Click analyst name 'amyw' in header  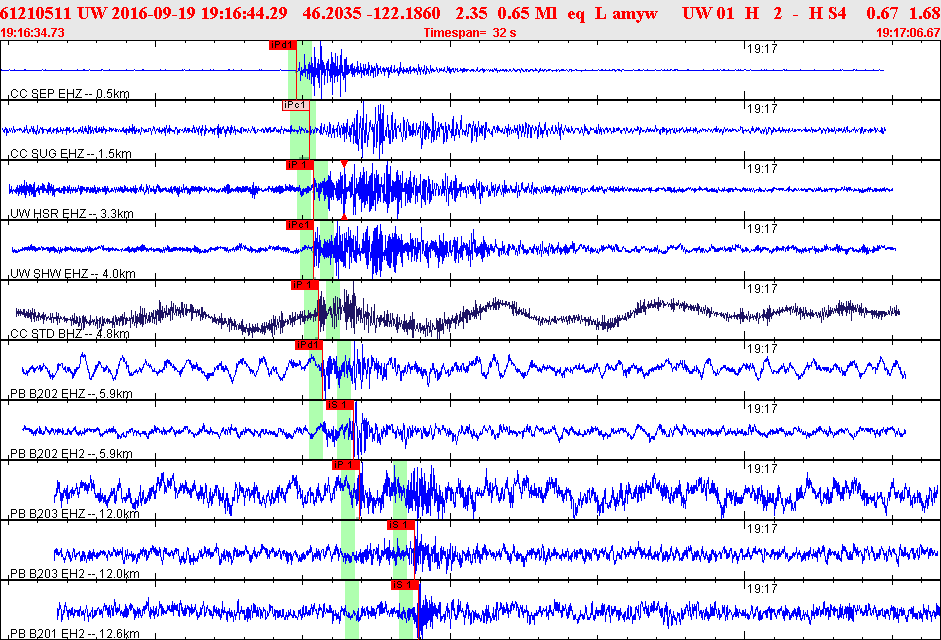(x=636, y=14)
